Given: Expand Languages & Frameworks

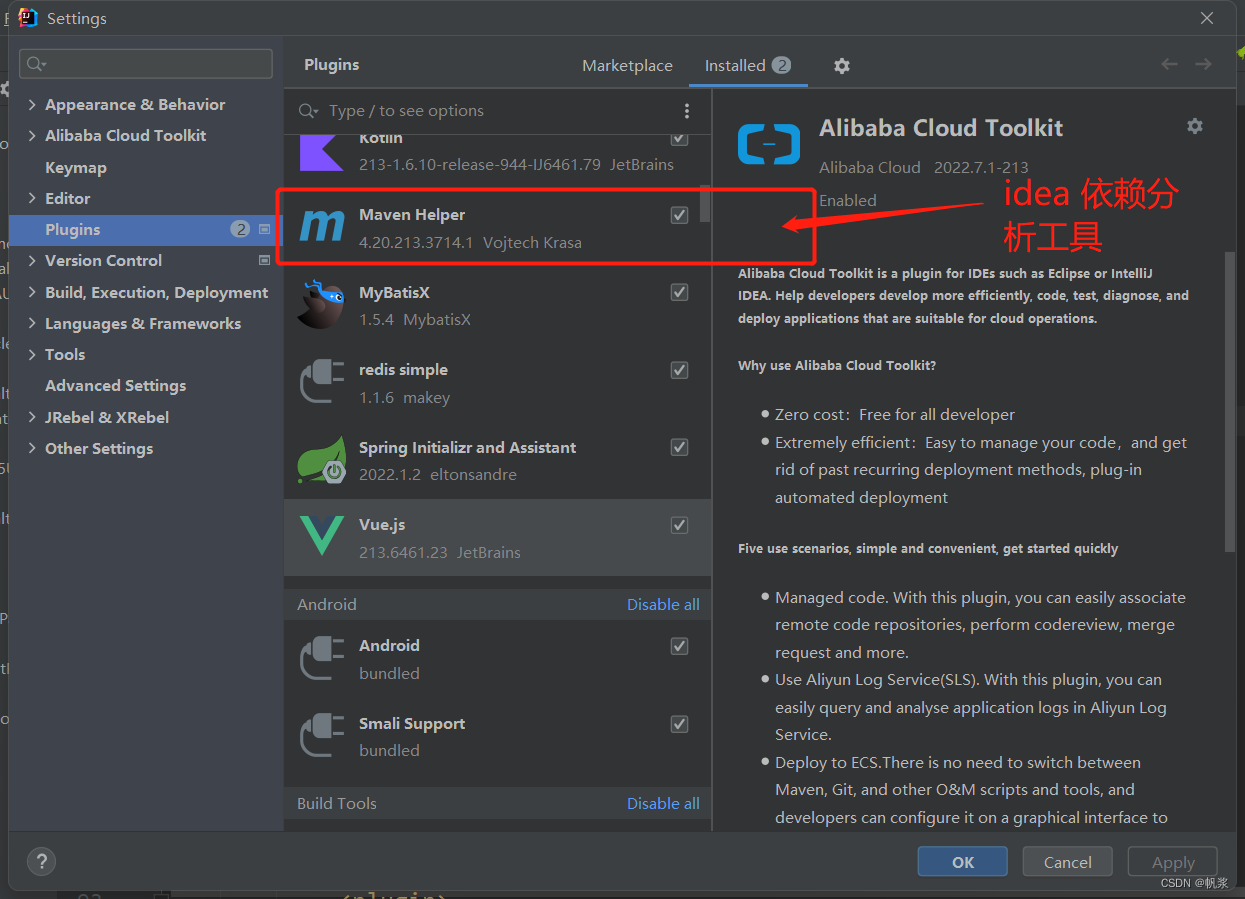Looking at the screenshot, I should (x=32, y=323).
